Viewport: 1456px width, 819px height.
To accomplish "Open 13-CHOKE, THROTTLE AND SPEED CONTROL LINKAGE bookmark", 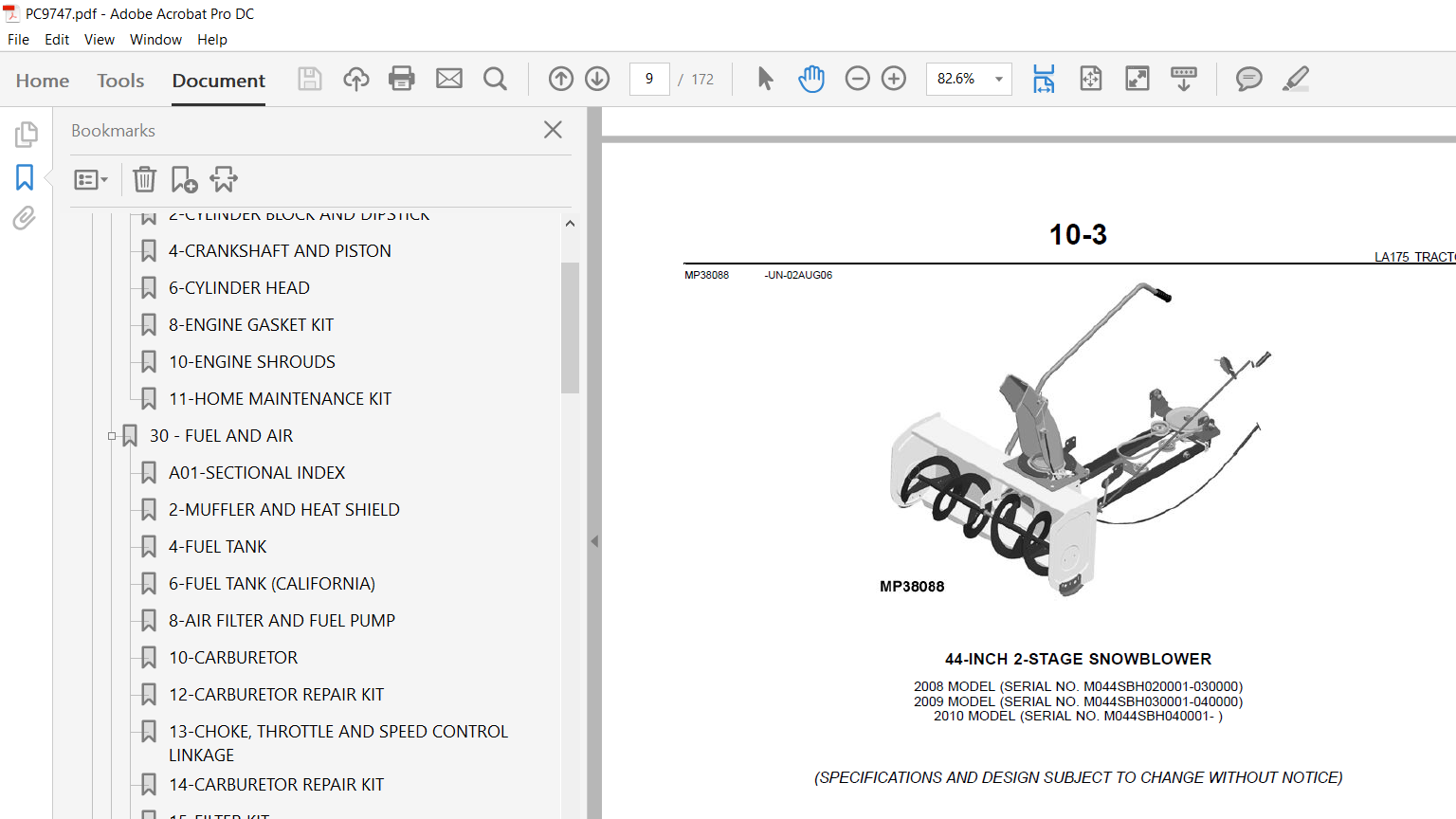I will [x=338, y=743].
